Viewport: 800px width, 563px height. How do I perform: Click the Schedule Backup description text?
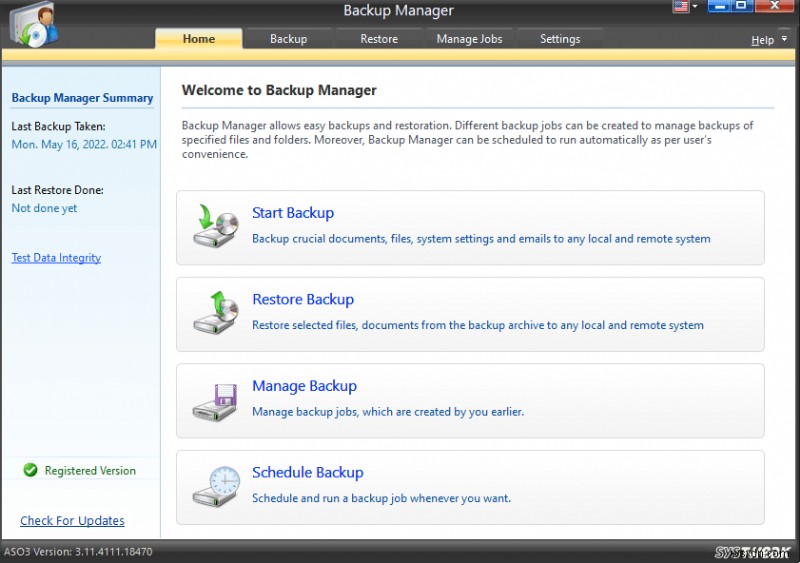[x=381, y=498]
